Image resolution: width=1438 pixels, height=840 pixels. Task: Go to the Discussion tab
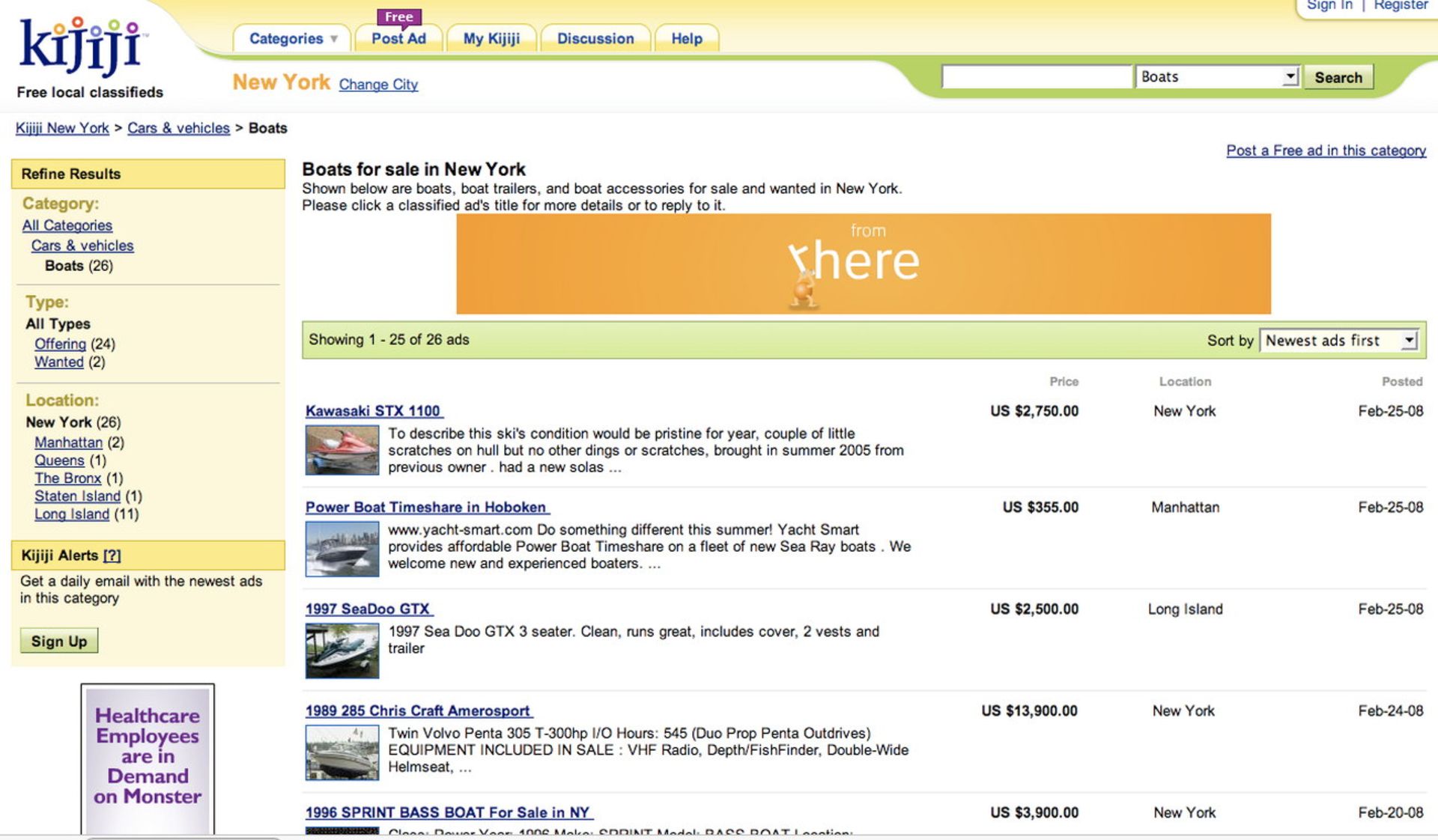coord(595,39)
